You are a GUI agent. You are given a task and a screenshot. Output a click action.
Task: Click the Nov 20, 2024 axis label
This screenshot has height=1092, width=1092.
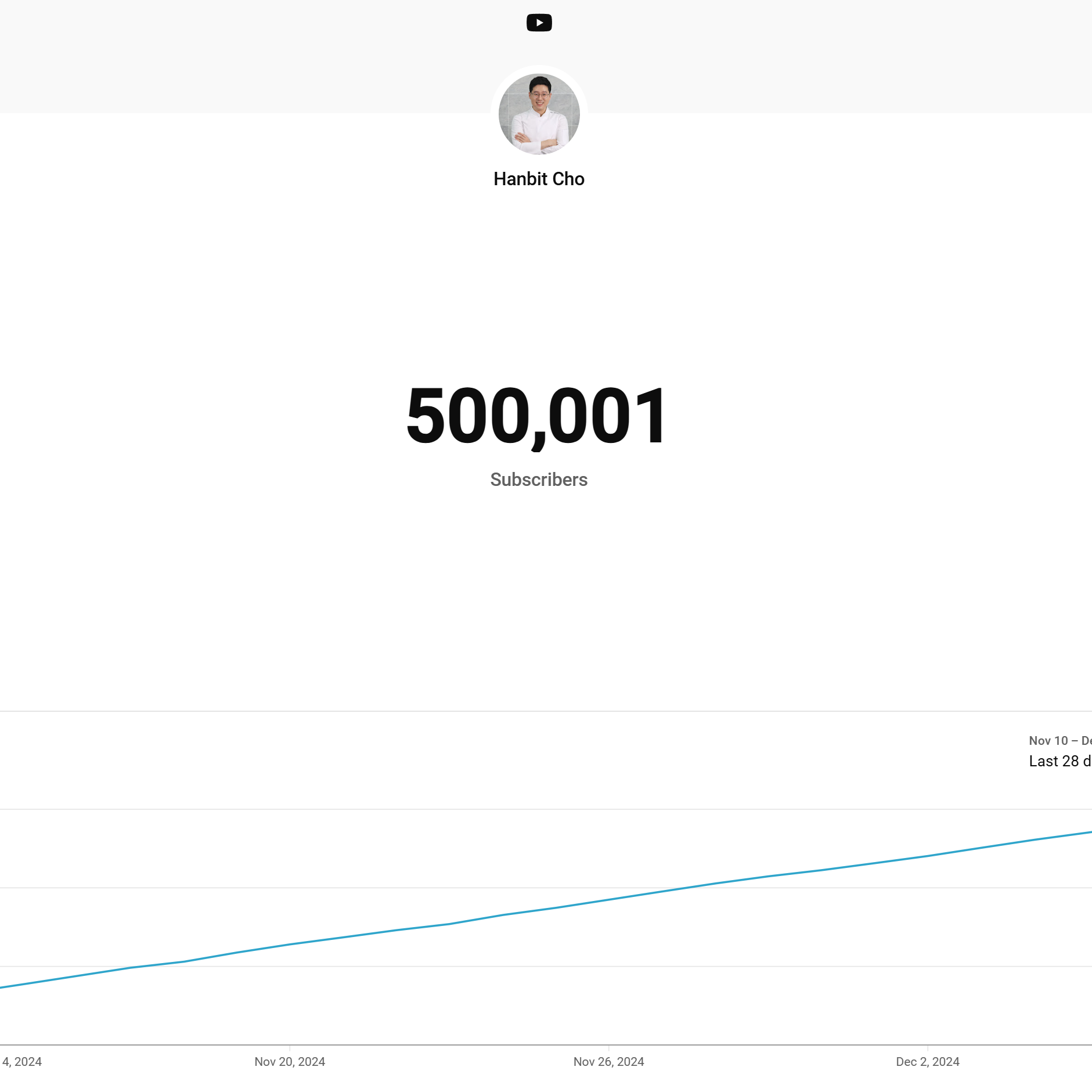point(290,1062)
